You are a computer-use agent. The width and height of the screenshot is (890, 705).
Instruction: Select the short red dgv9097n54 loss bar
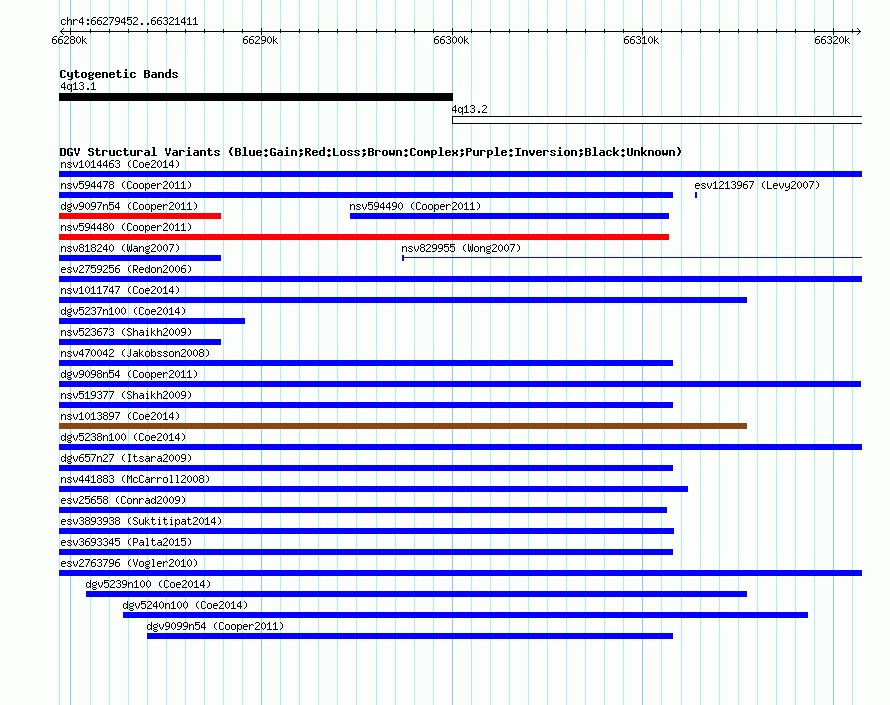(x=140, y=216)
